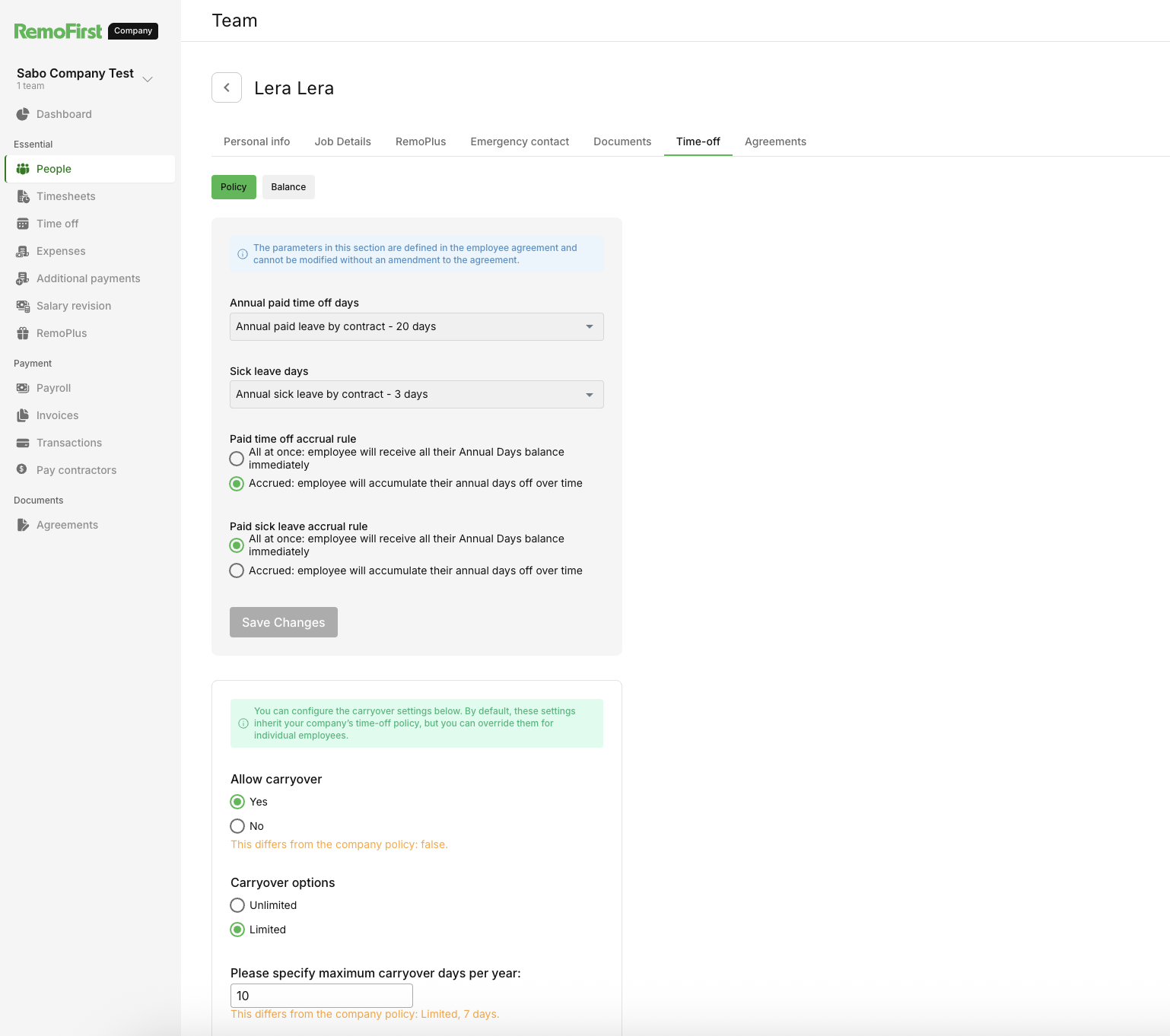Switch to the Job Details tab

(342, 141)
